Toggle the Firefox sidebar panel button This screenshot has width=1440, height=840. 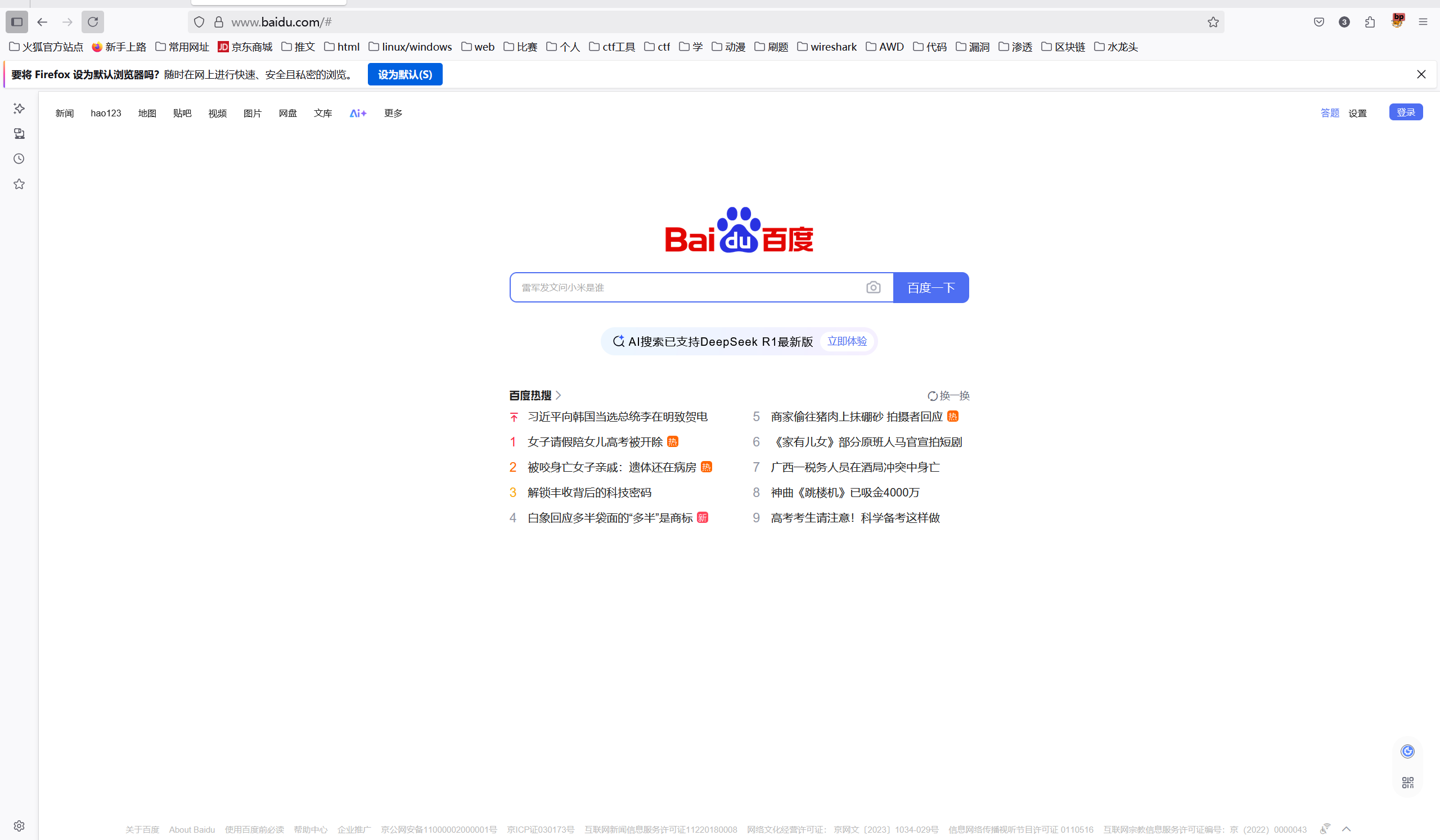(x=16, y=22)
